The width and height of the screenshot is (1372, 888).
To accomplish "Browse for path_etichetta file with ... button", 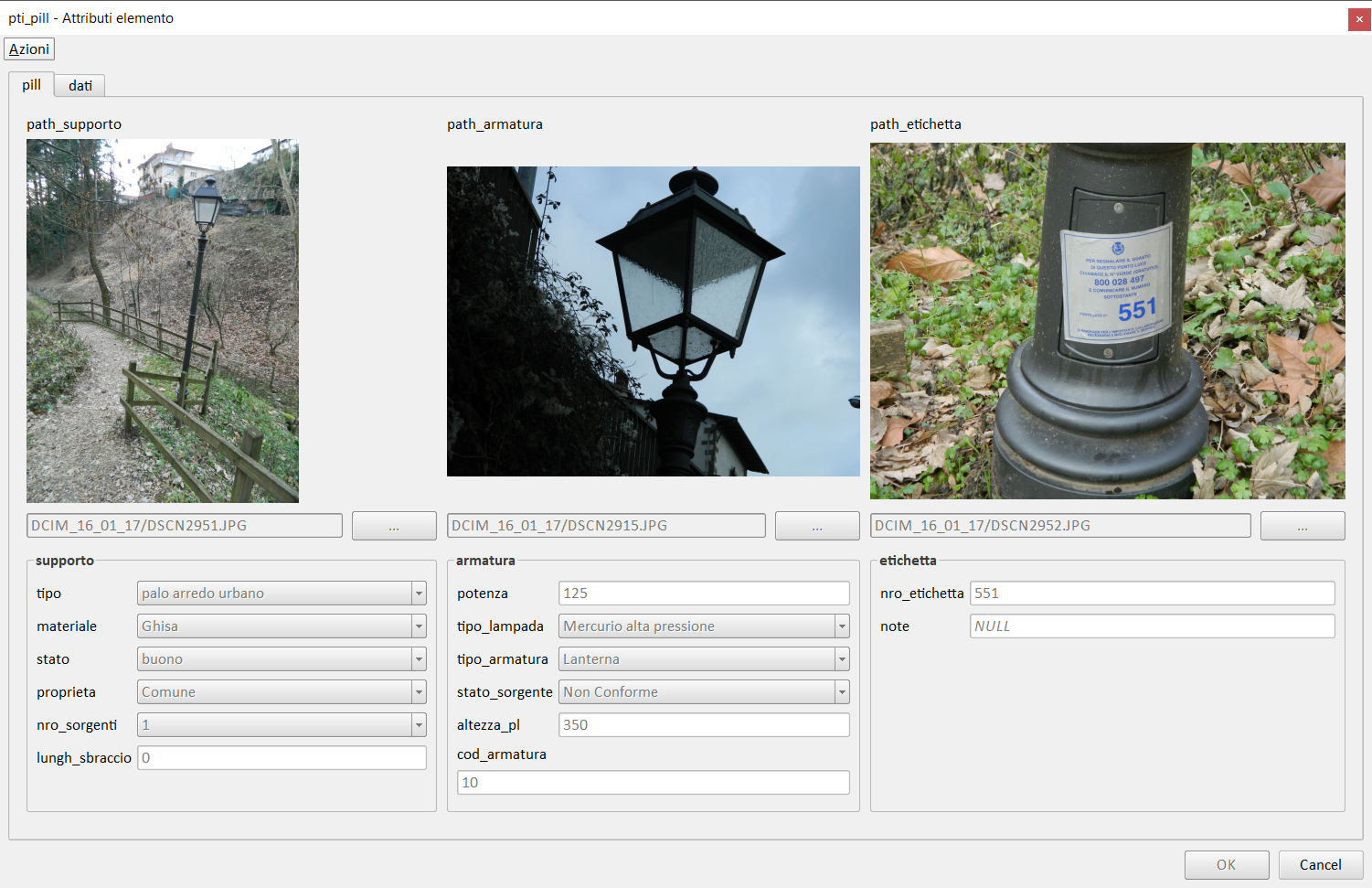I will pos(1302,526).
